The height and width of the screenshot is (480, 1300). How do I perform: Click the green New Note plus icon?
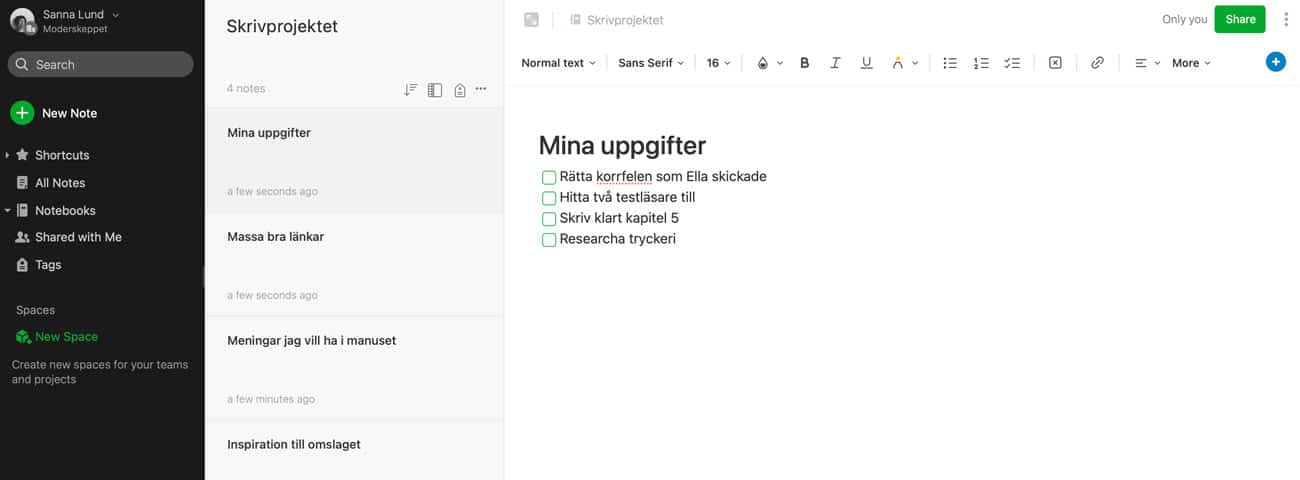(x=22, y=113)
